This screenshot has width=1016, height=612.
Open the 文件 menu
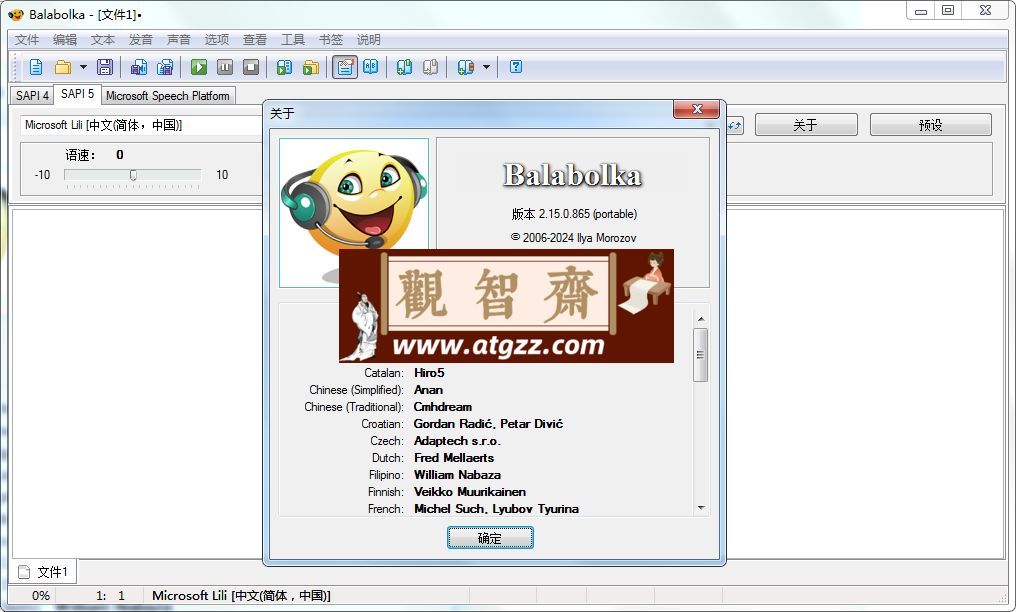[27, 40]
